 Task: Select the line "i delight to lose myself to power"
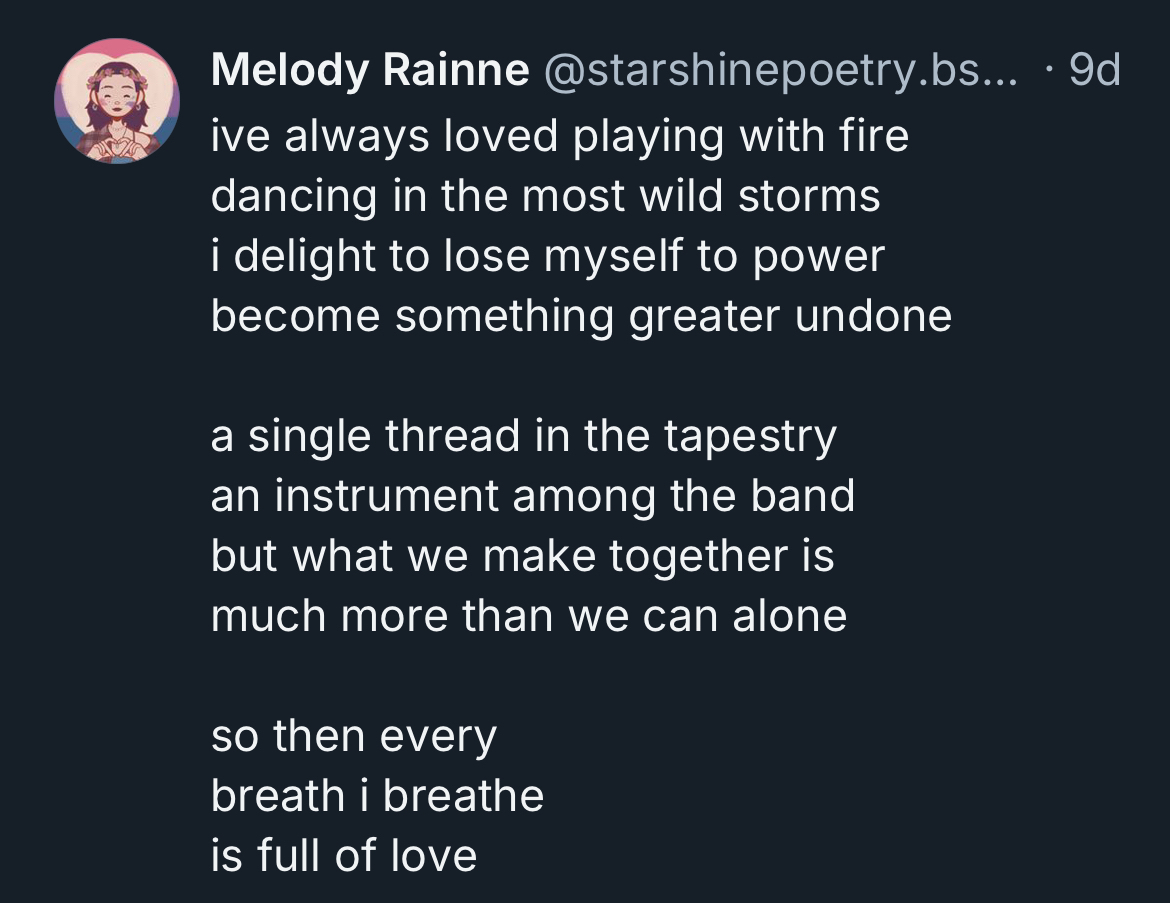pyautogui.click(x=548, y=256)
